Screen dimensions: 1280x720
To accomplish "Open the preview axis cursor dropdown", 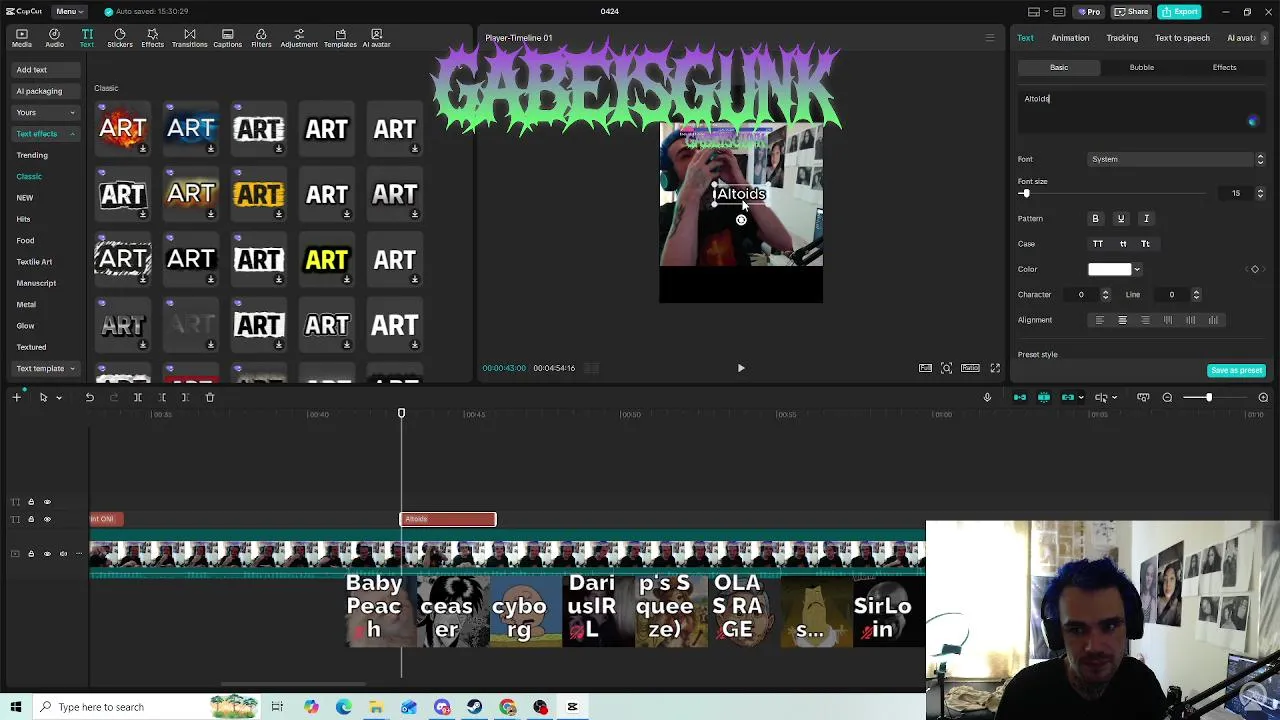I will pyautogui.click(x=1114, y=398).
